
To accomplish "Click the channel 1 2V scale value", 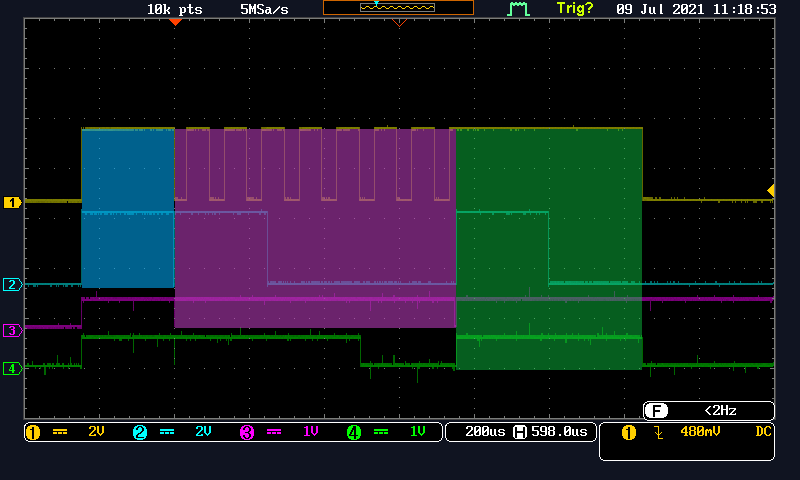I will [96, 432].
